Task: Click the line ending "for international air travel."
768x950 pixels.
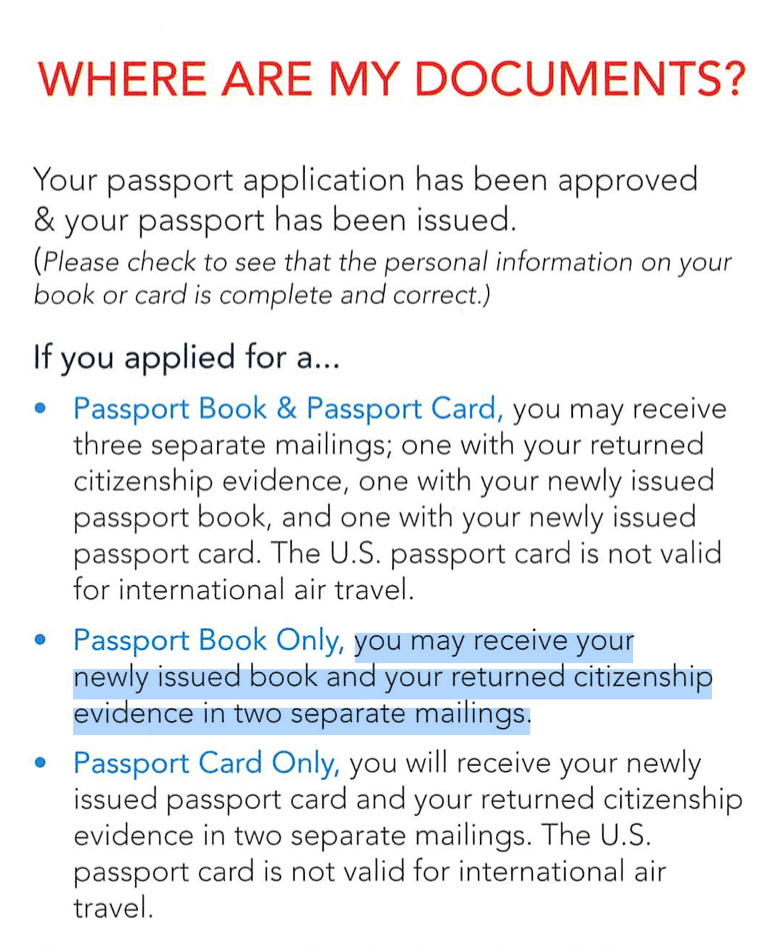Action: click(x=243, y=589)
